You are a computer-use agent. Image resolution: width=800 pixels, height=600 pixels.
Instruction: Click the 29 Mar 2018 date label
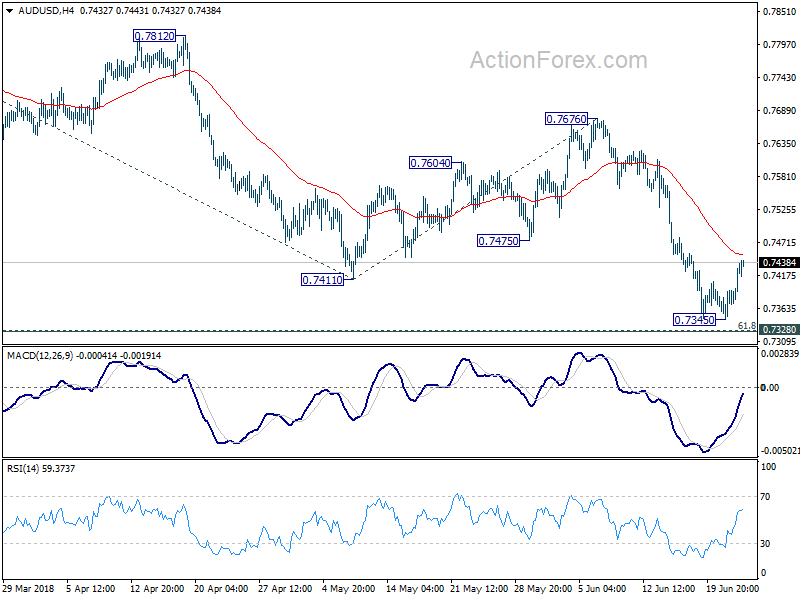tap(29, 589)
